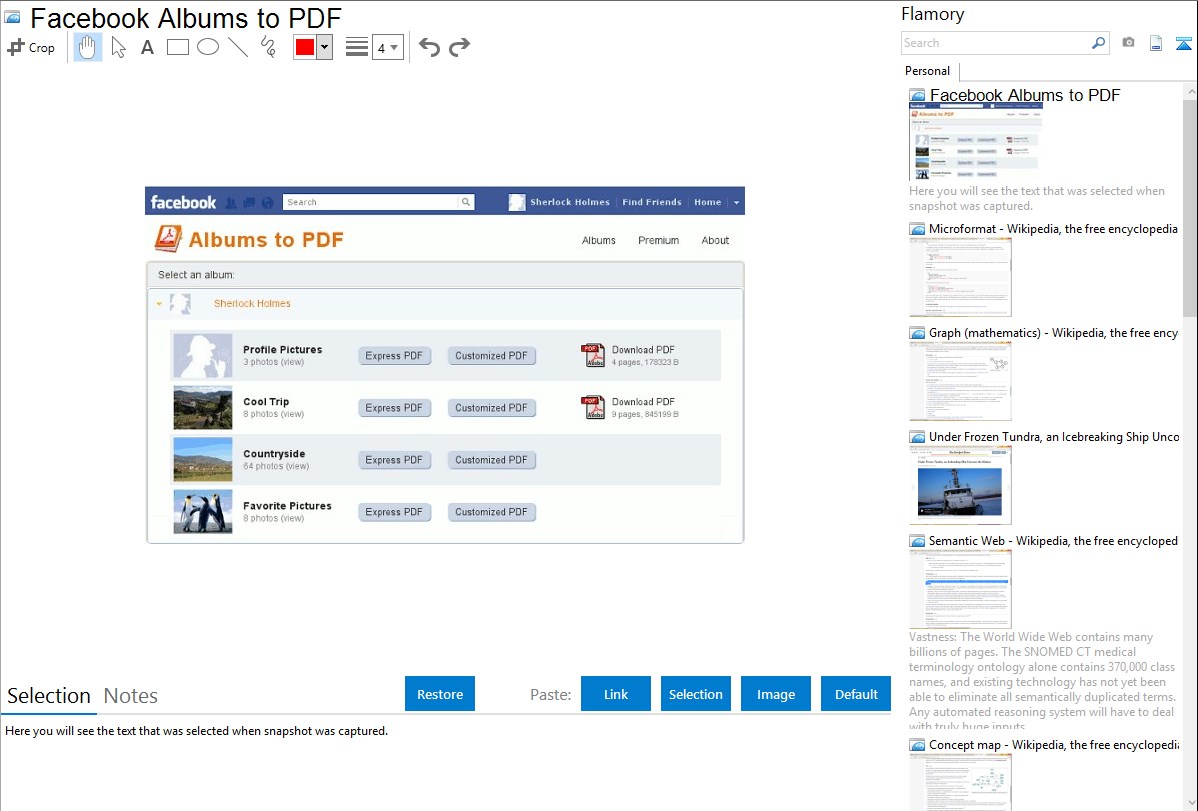Viewport: 1198px width, 811px height.
Task: Click the Paste Default button
Action: (x=856, y=694)
